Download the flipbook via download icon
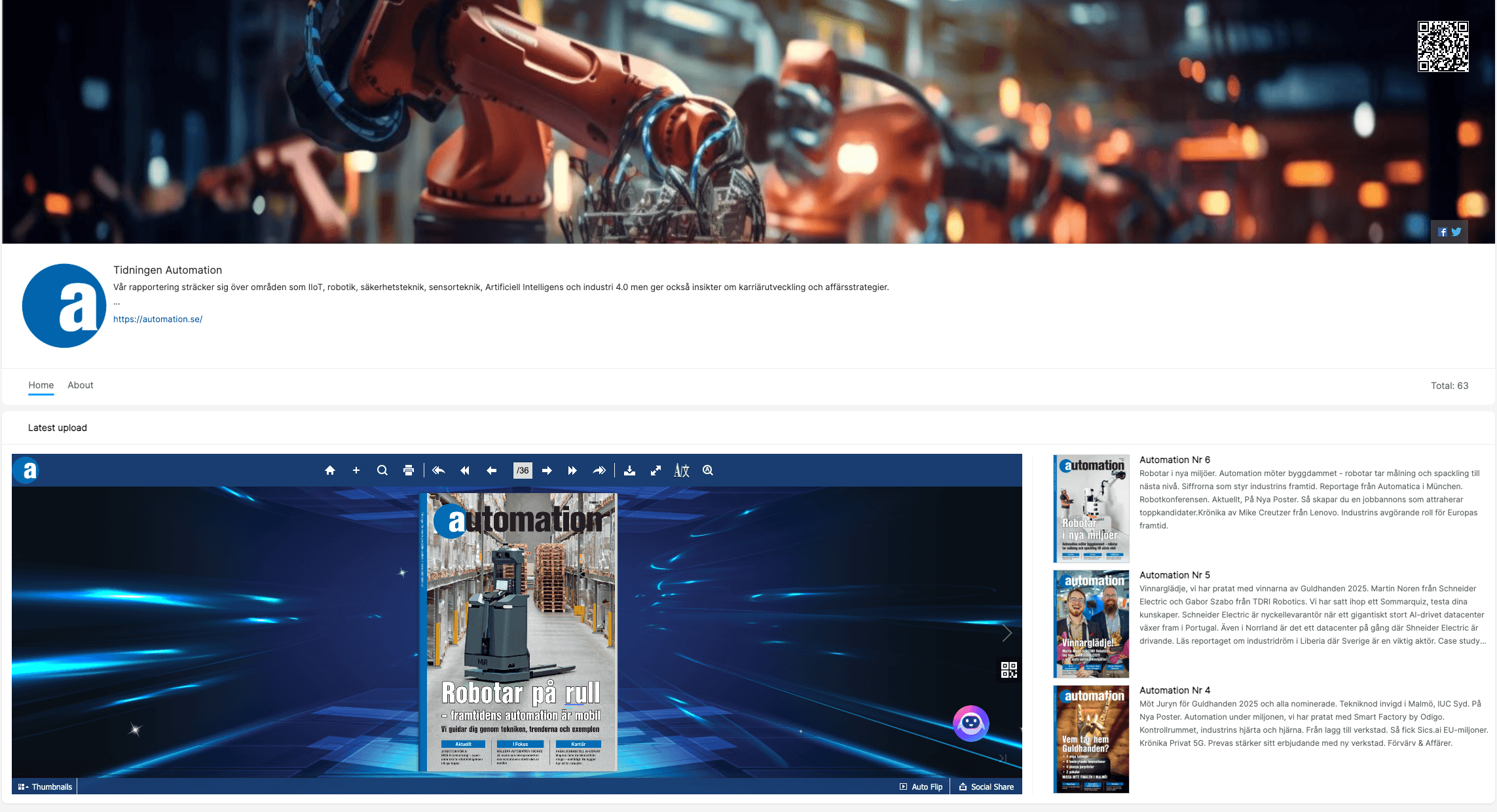Viewport: 1497px width, 812px height. 629,470
